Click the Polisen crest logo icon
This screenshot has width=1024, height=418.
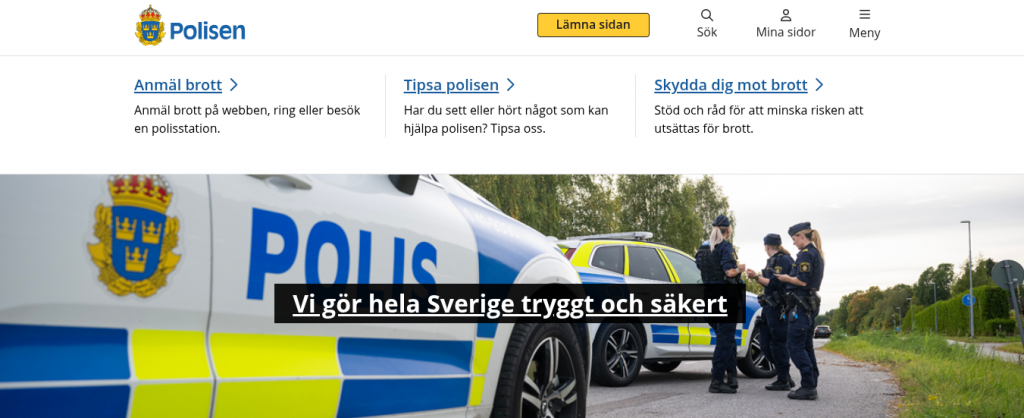(150, 25)
